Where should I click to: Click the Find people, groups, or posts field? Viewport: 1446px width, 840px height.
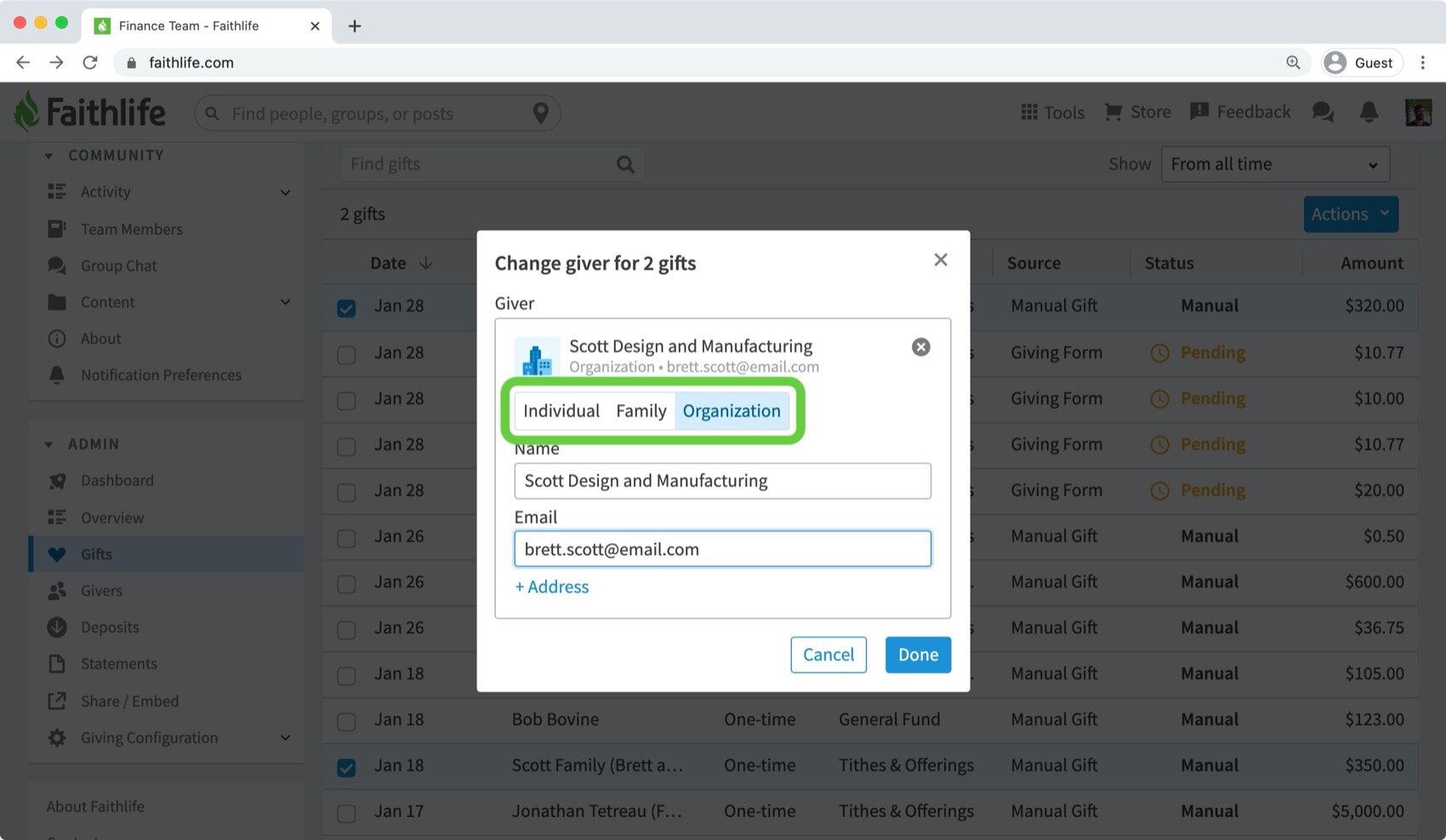[x=377, y=113]
